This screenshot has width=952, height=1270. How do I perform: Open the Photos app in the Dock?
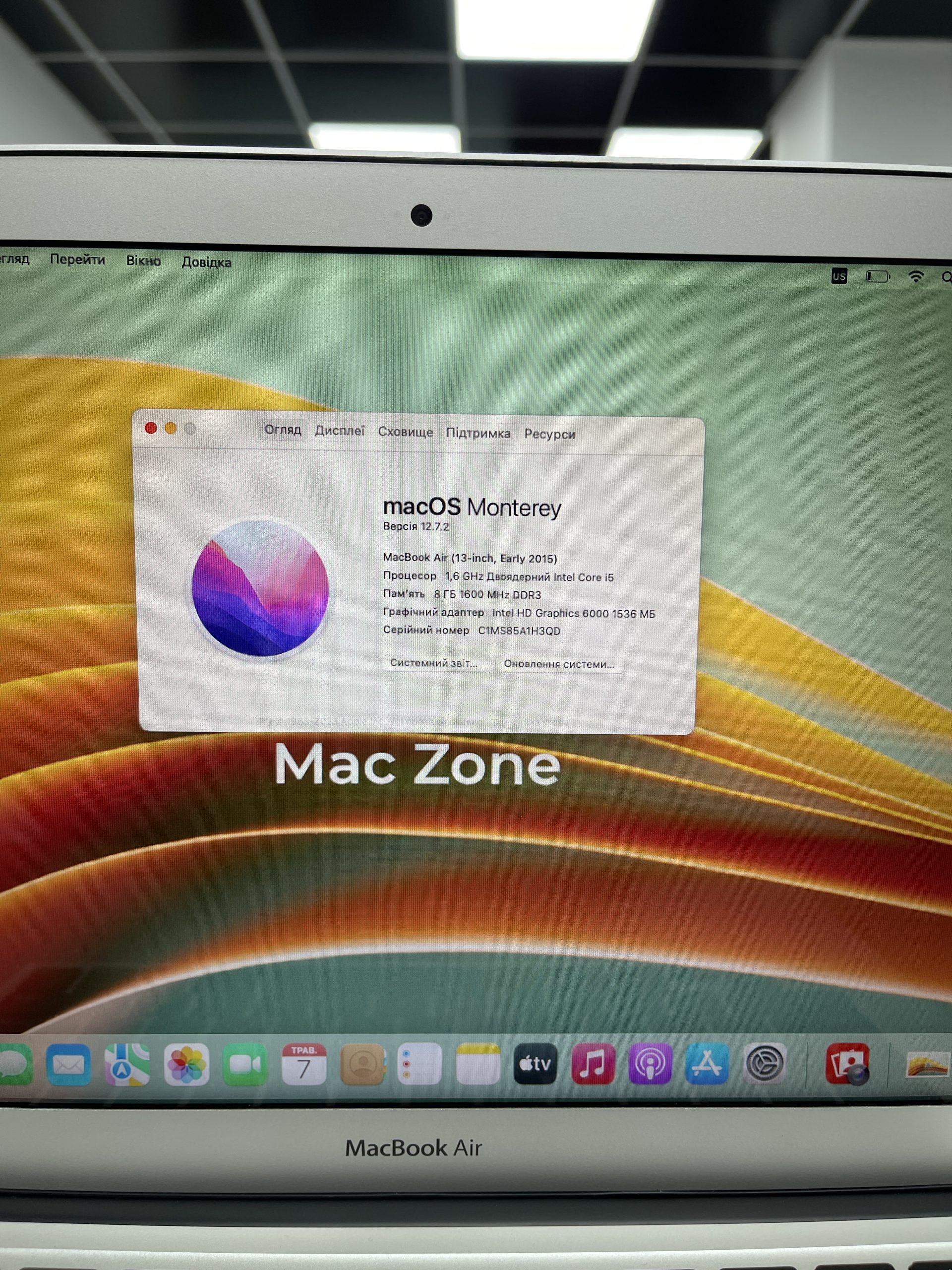tap(186, 1065)
